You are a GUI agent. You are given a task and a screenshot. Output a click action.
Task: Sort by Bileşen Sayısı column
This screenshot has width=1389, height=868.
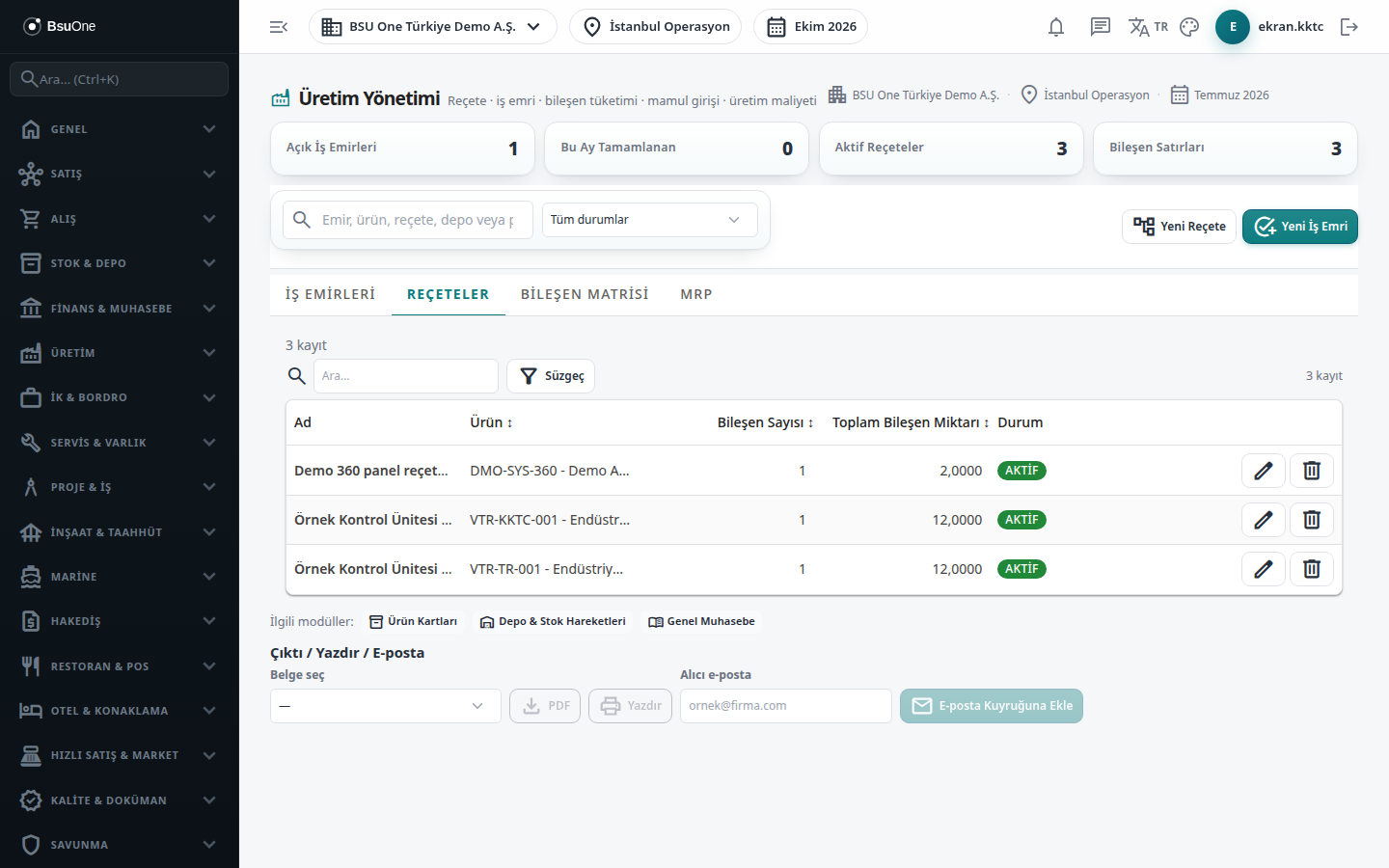(x=766, y=422)
